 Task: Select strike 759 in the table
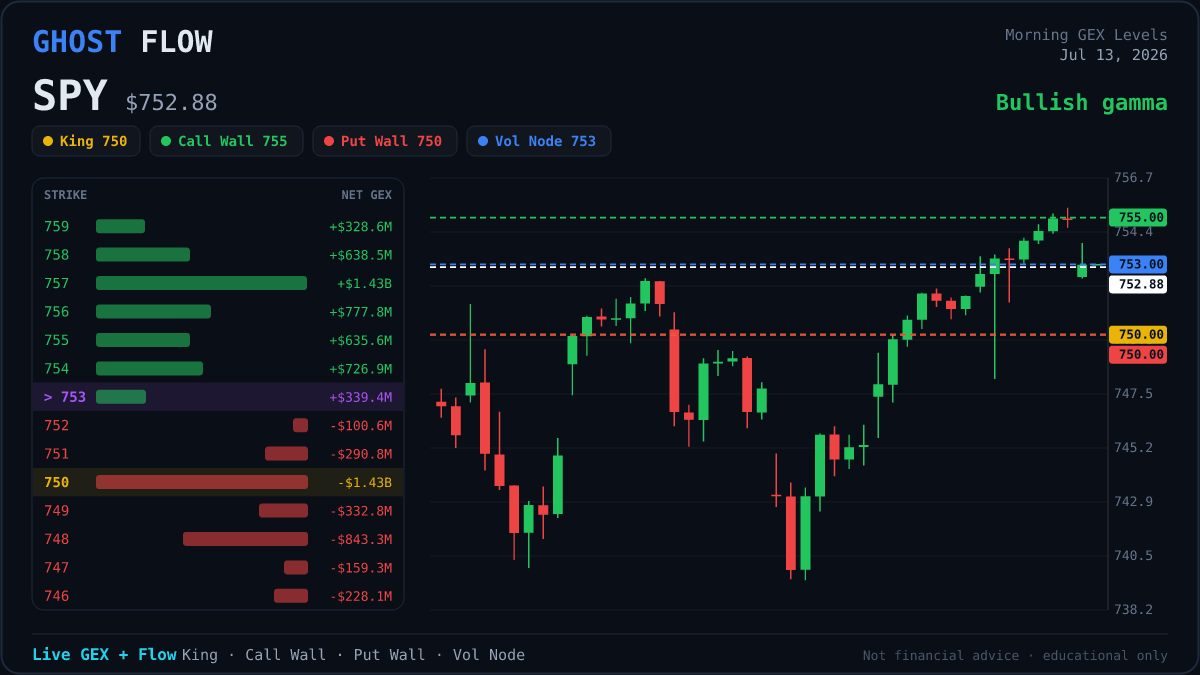(x=57, y=227)
